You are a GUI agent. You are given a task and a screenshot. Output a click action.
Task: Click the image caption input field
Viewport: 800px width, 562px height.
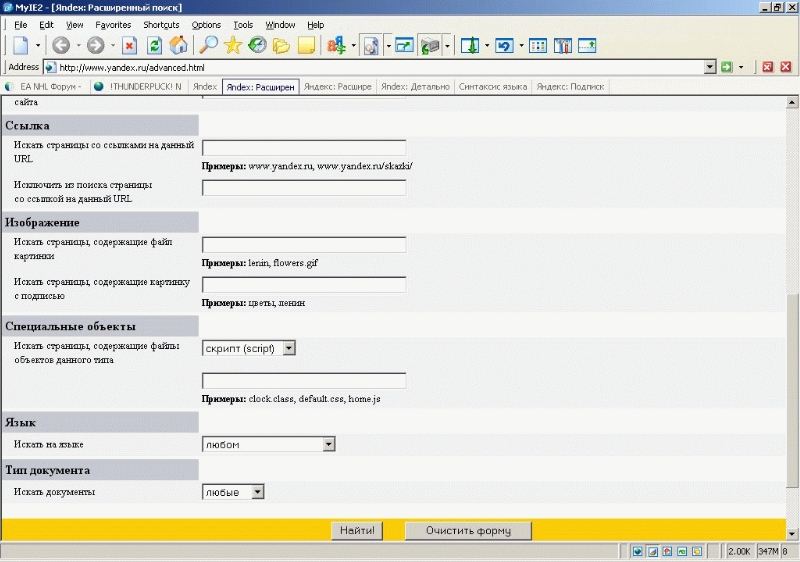coord(304,284)
